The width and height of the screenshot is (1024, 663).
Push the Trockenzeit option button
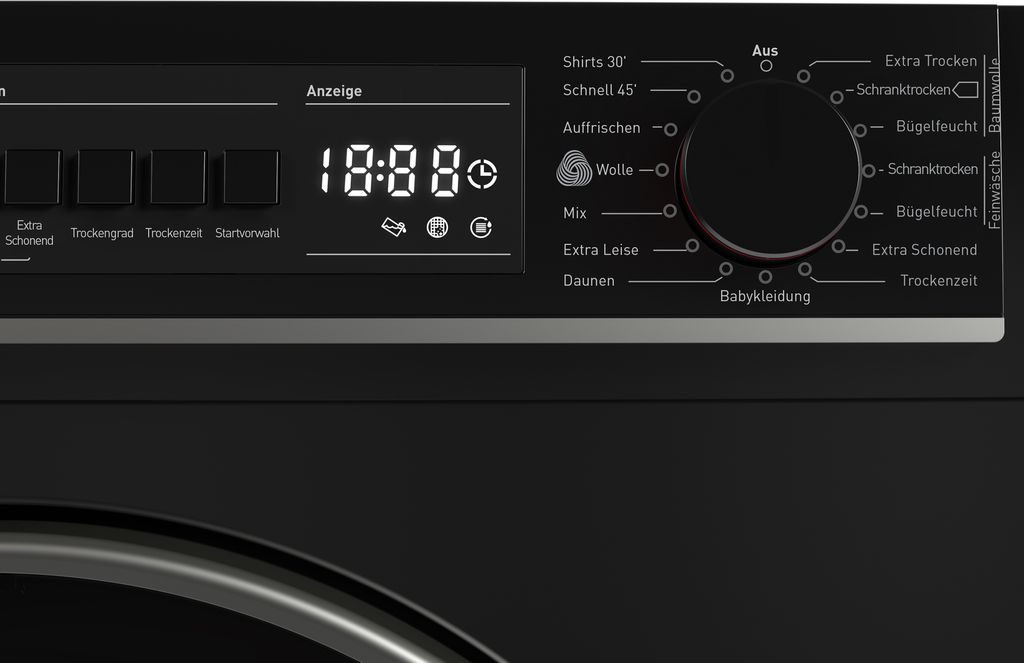(x=178, y=177)
